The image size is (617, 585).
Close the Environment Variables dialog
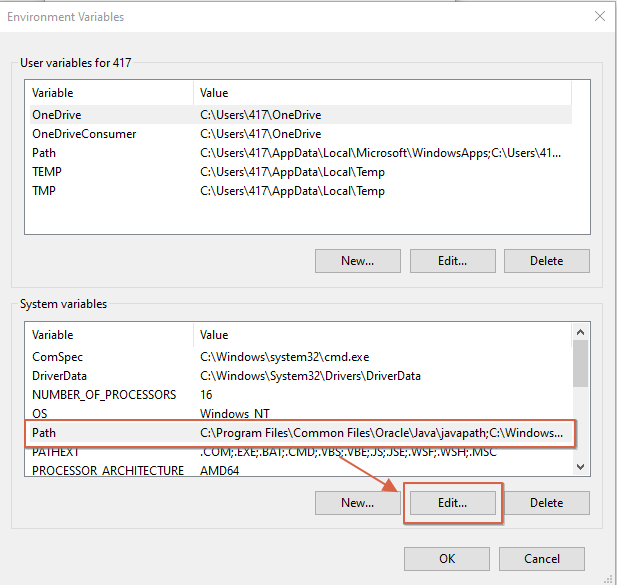pyautogui.click(x=599, y=16)
